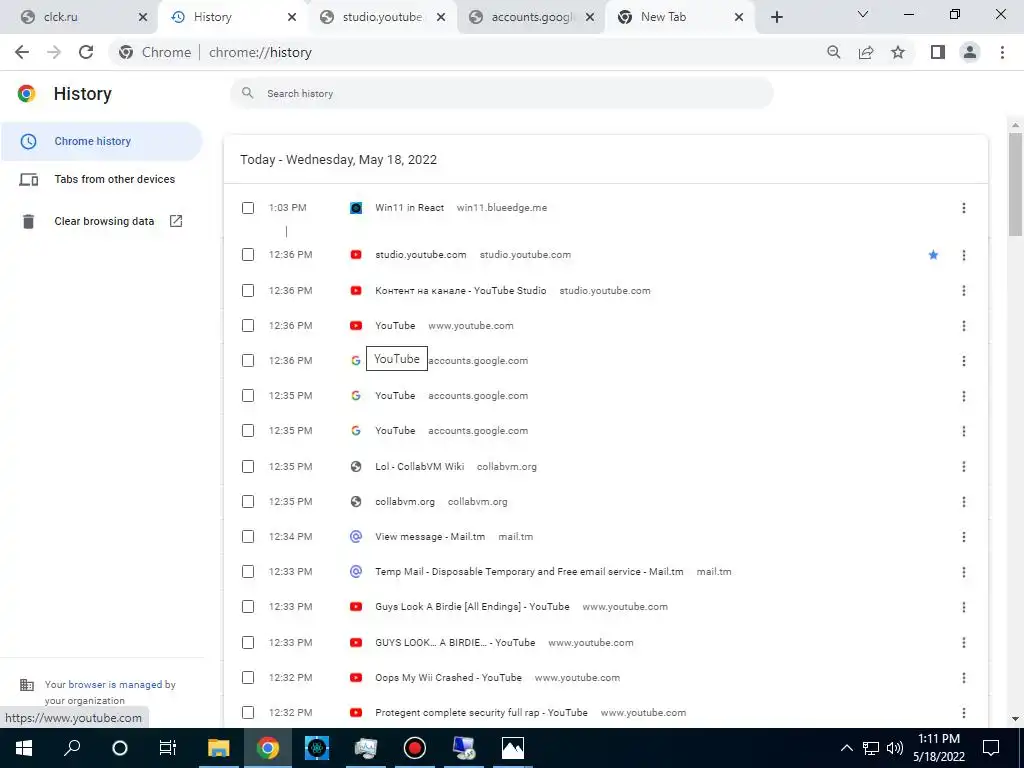Click the trash icon for Clear browsing data

pos(28,221)
